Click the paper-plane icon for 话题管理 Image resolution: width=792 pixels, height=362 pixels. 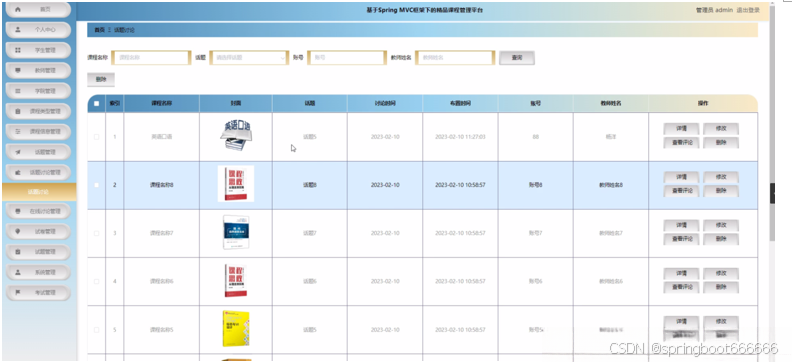click(18, 152)
